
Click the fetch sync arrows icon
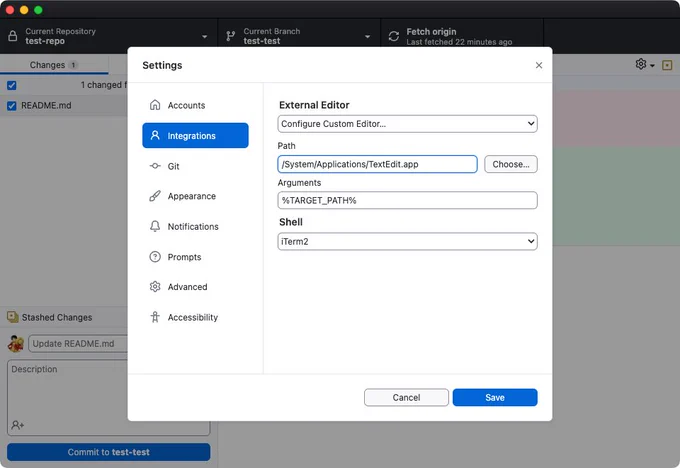[394, 36]
